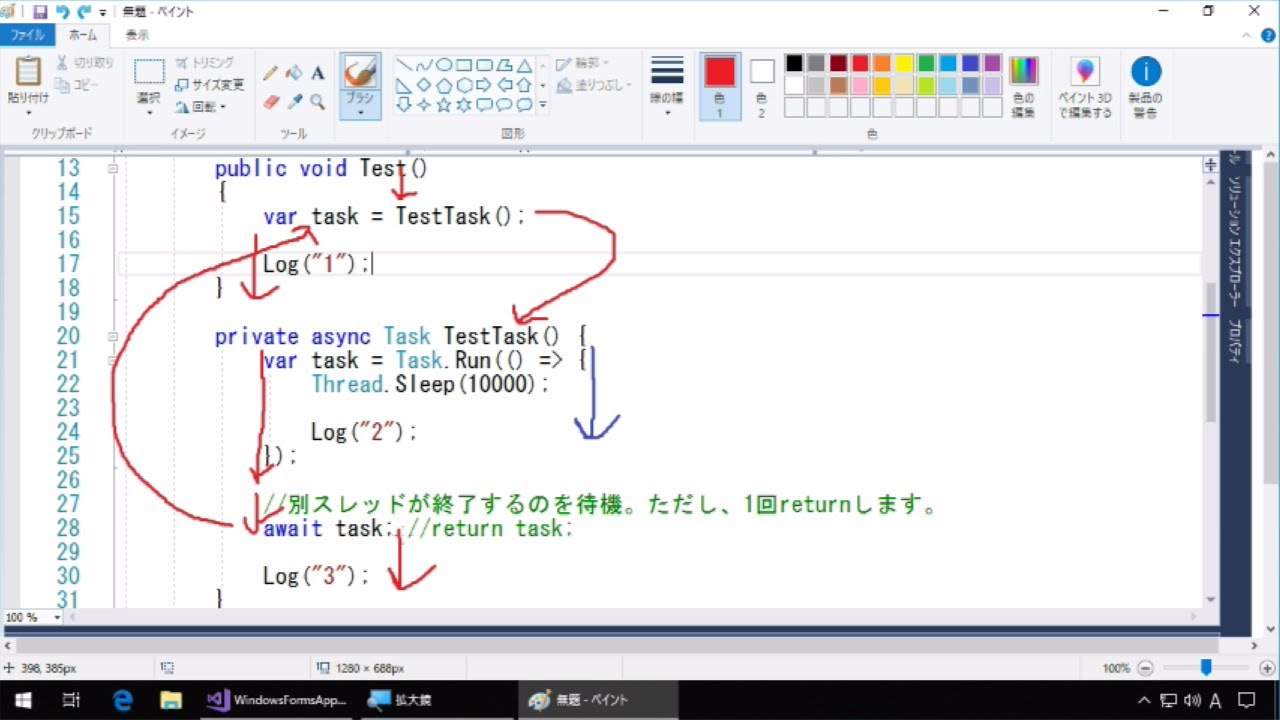
Task: Select the Eraser tool
Action: [270, 102]
